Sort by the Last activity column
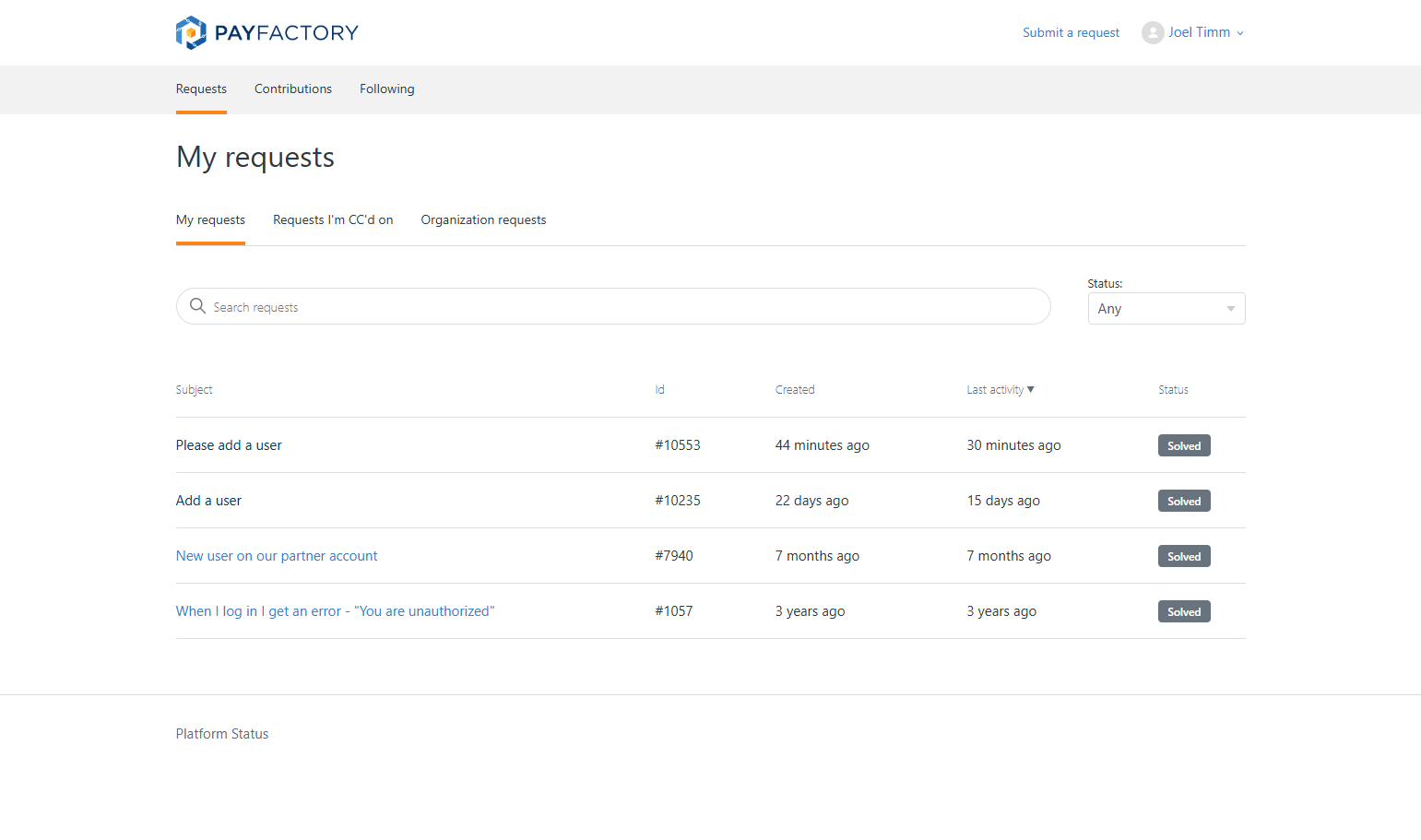The image size is (1421, 840). tap(1001, 390)
